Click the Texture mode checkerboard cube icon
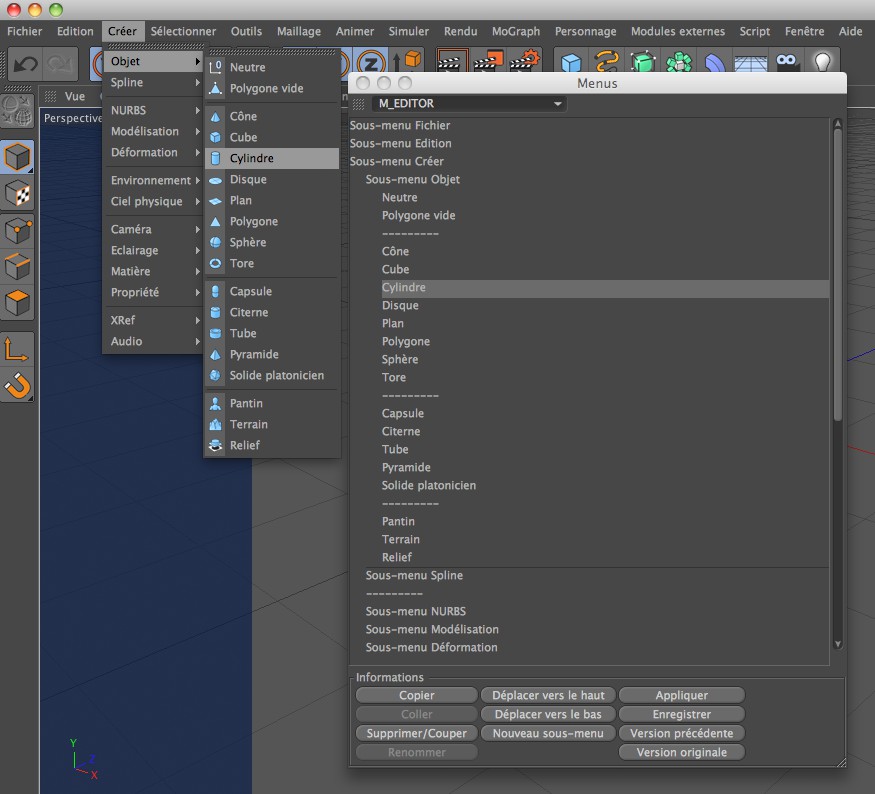The image size is (875, 794). click(18, 194)
